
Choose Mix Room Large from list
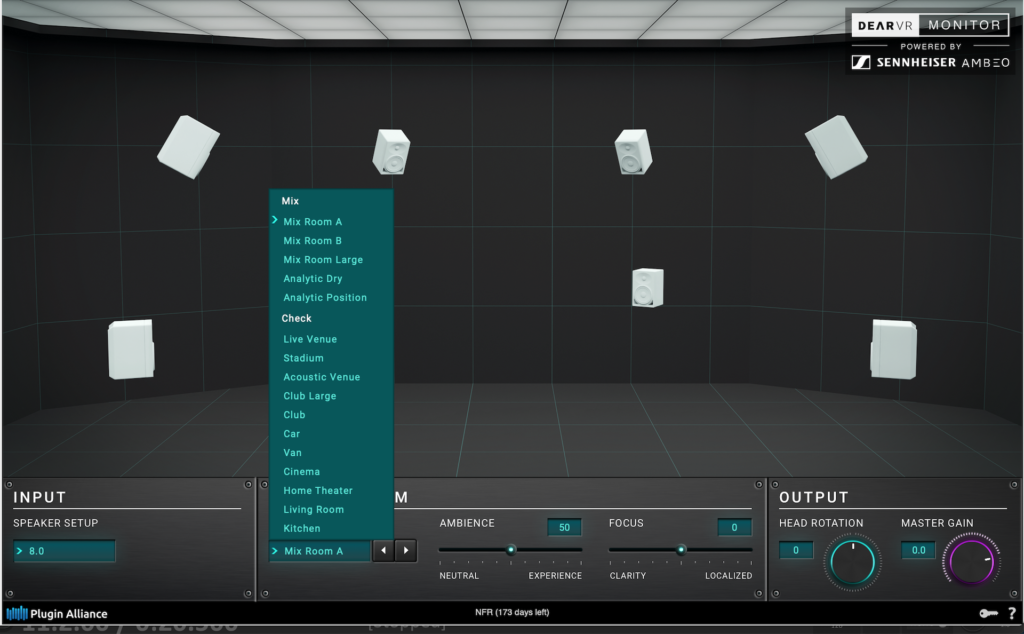(323, 260)
